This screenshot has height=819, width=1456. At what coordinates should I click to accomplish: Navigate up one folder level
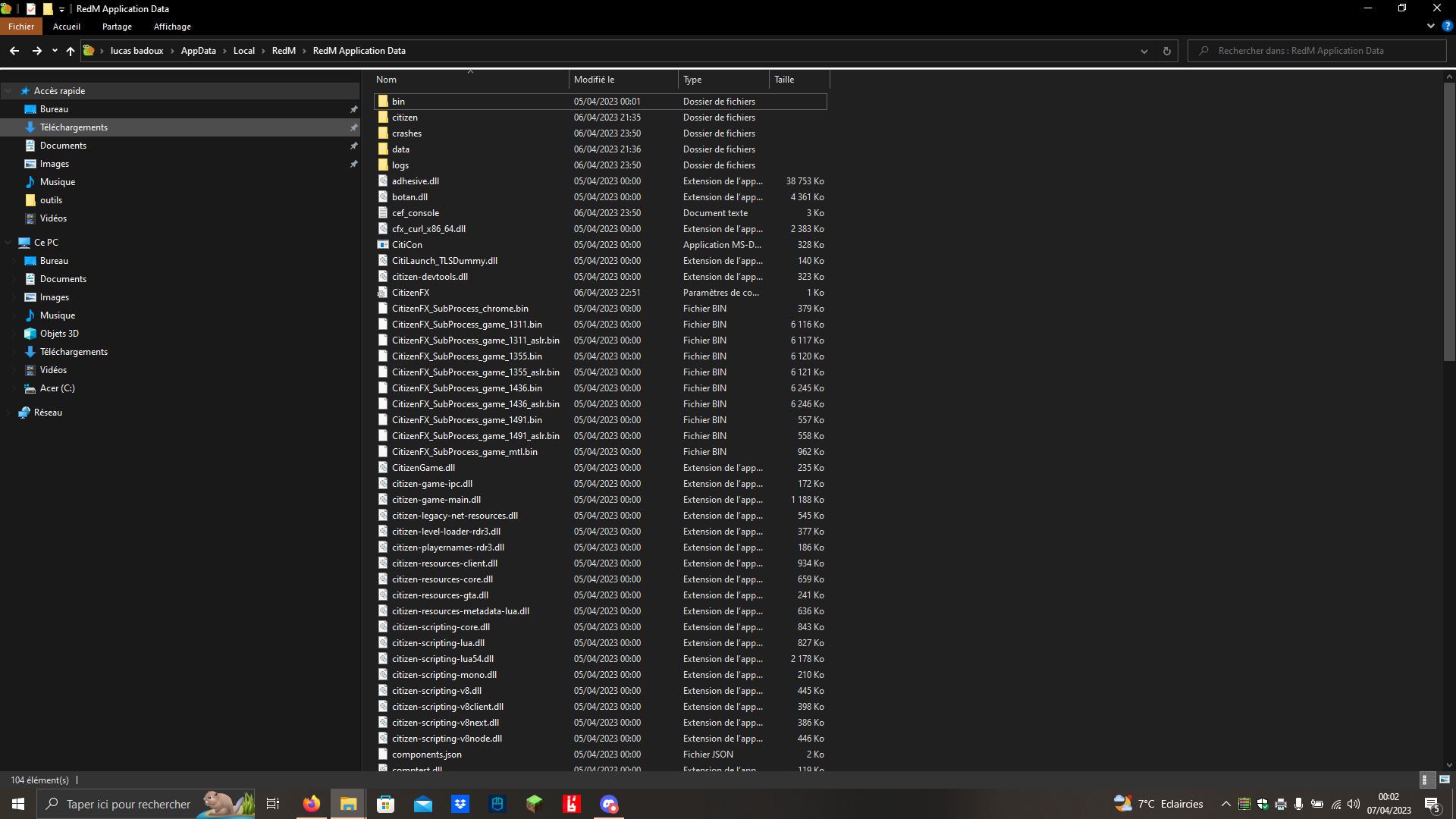(x=71, y=51)
